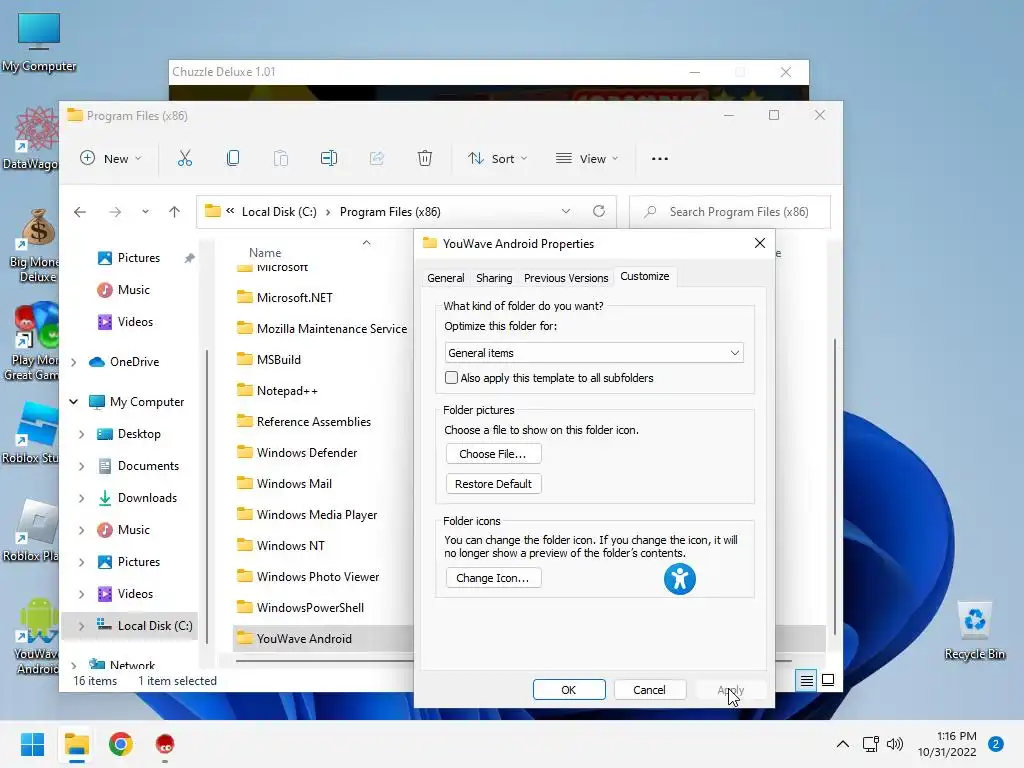Launch Google Chrome from the taskbar
Image resolution: width=1024 pixels, height=768 pixels.
click(x=121, y=744)
